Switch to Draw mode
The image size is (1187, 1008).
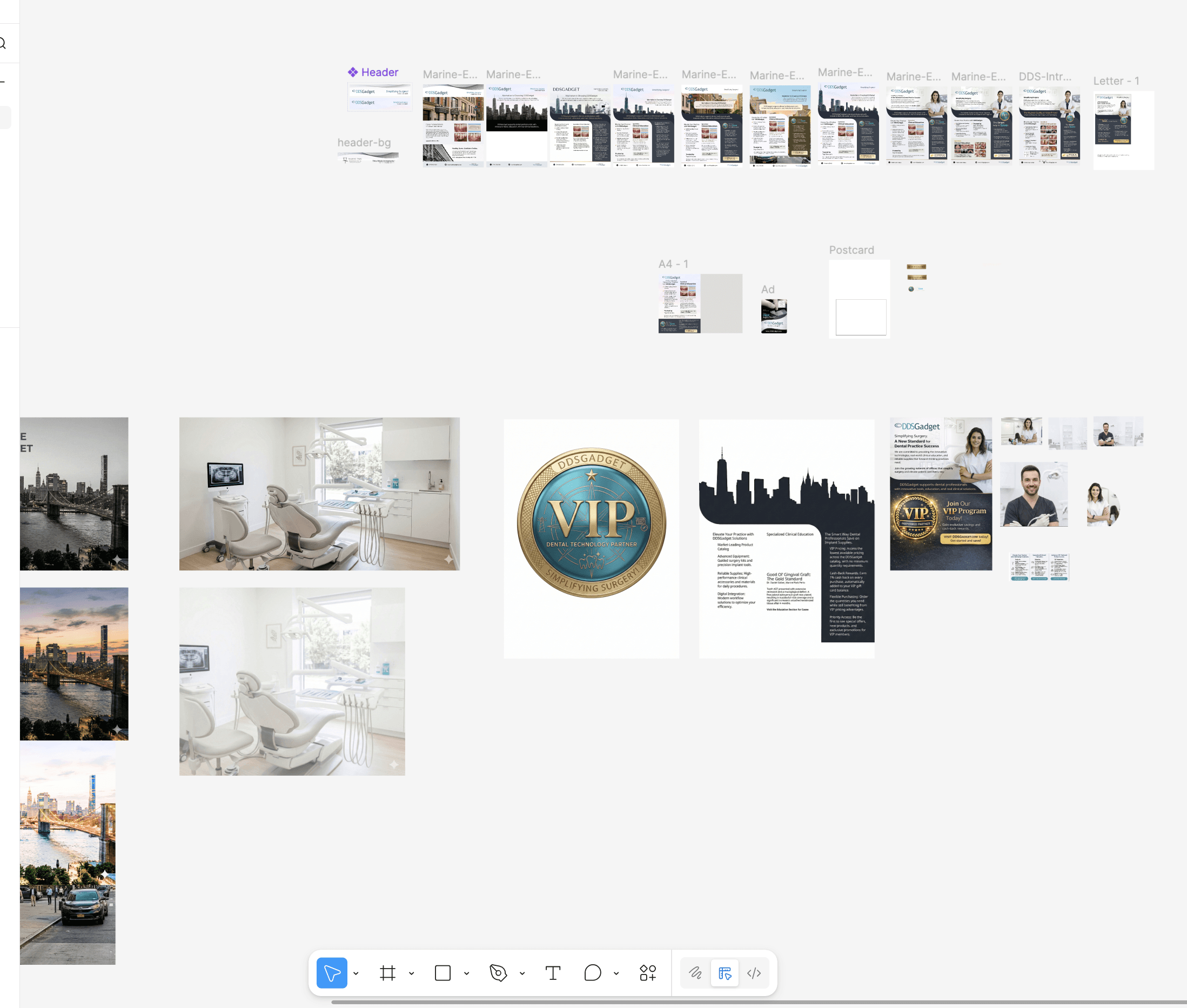point(695,972)
